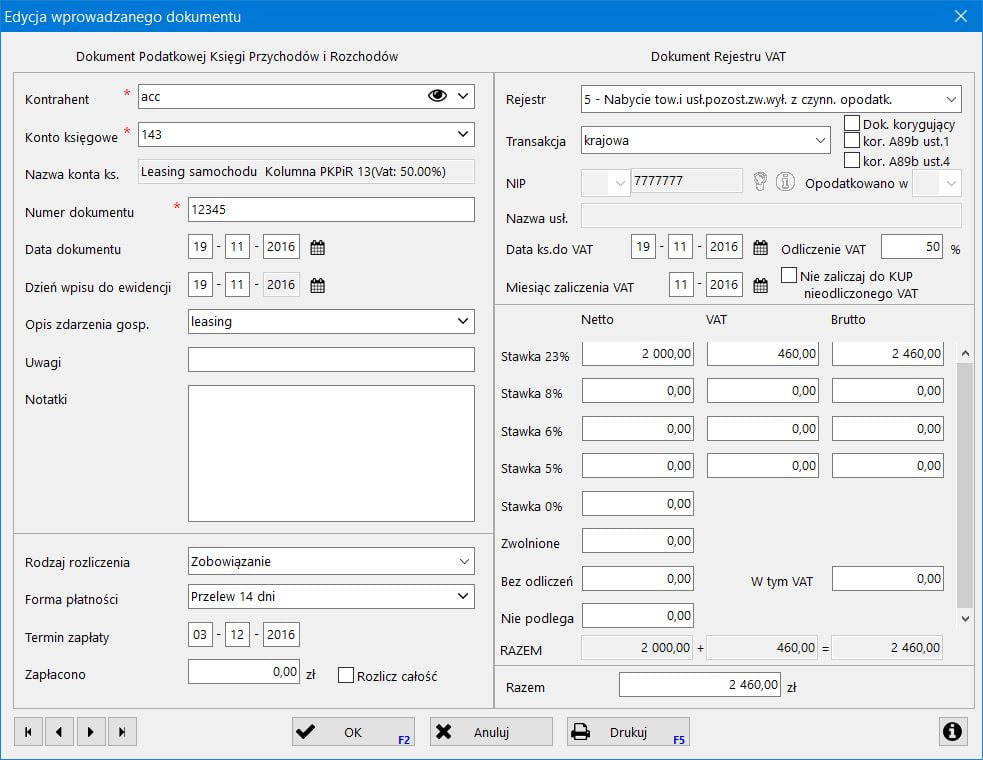Enable the Dok. korygujący checkbox
Image resolution: width=983 pixels, height=760 pixels.
(x=852, y=124)
